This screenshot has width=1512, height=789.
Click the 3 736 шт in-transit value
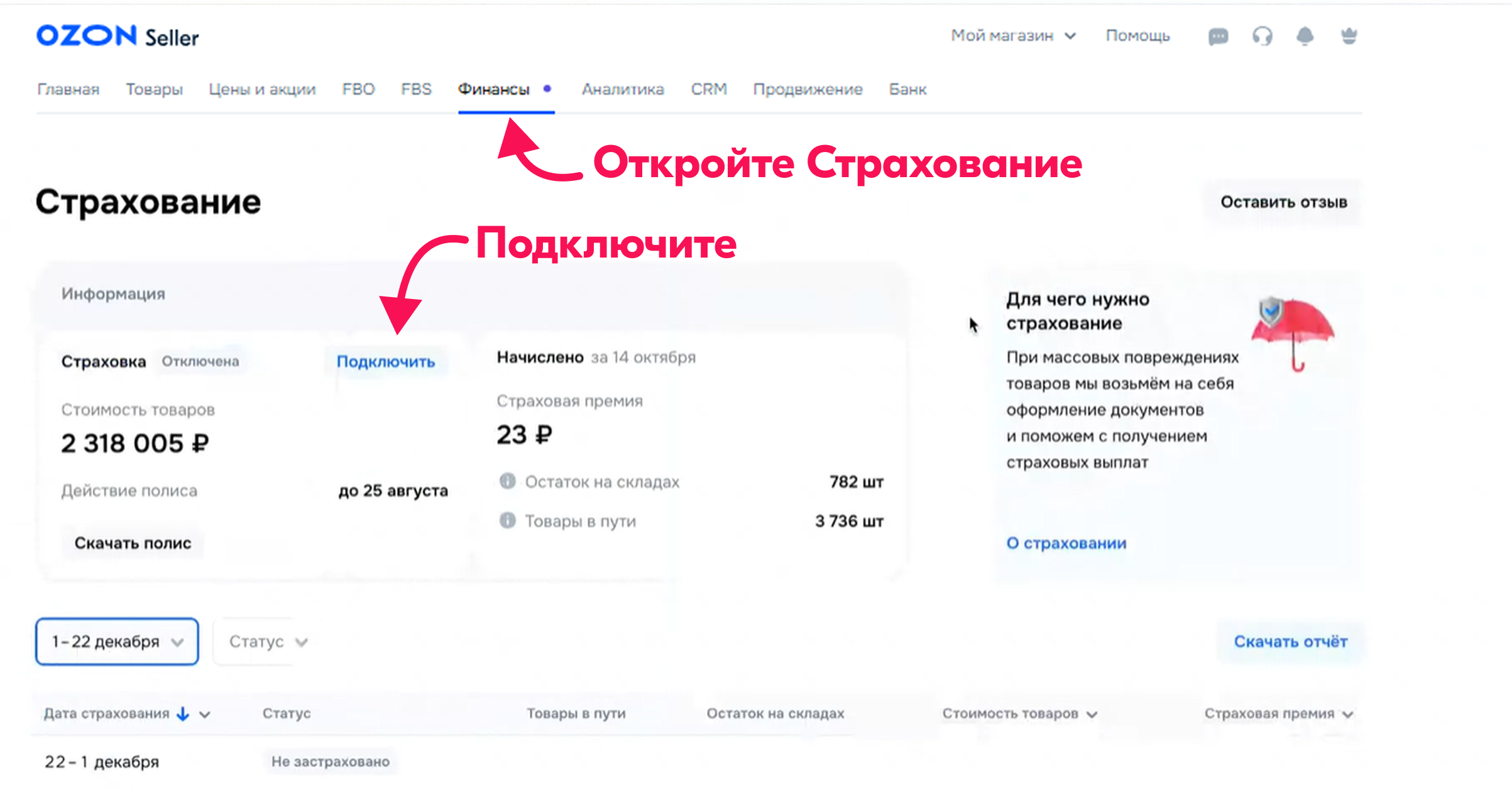[x=849, y=521]
